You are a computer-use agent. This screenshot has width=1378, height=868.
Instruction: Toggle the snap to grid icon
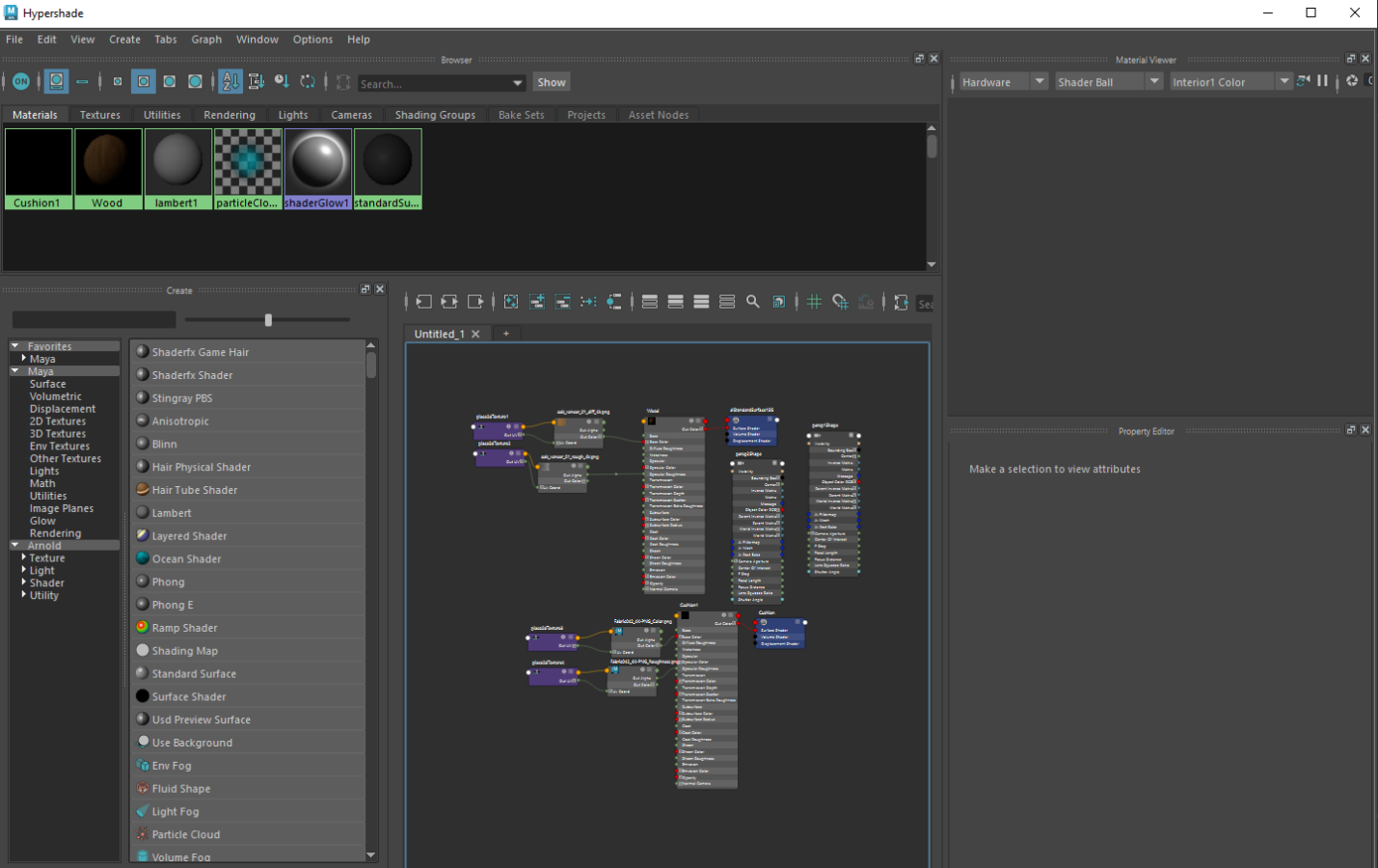pyautogui.click(x=840, y=302)
